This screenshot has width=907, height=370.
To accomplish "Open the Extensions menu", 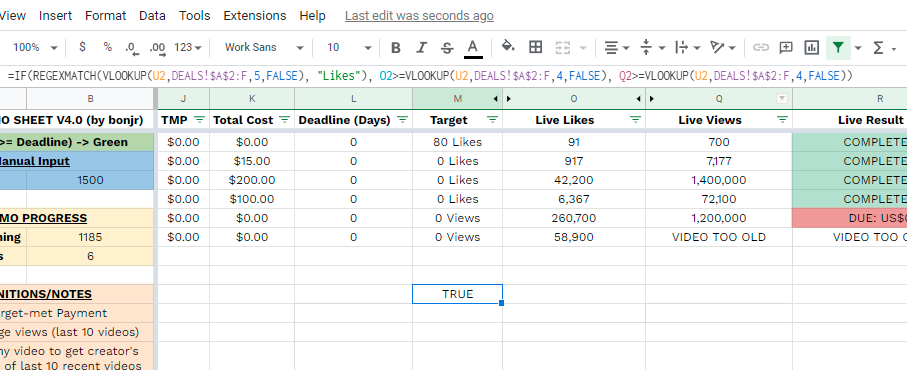I will click(x=255, y=16).
